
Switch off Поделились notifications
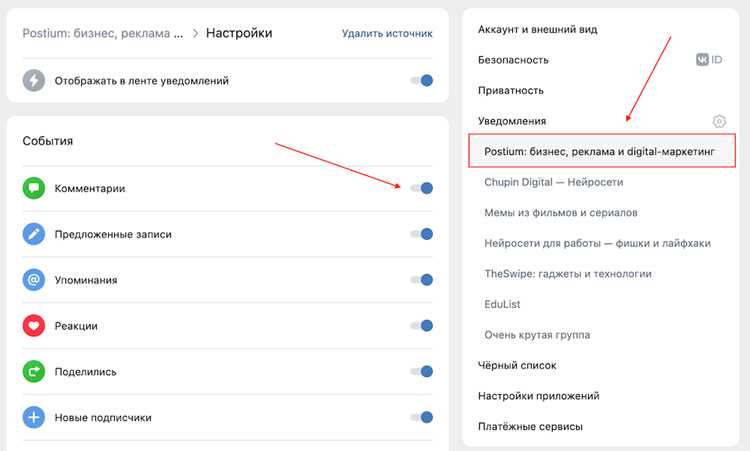point(422,372)
